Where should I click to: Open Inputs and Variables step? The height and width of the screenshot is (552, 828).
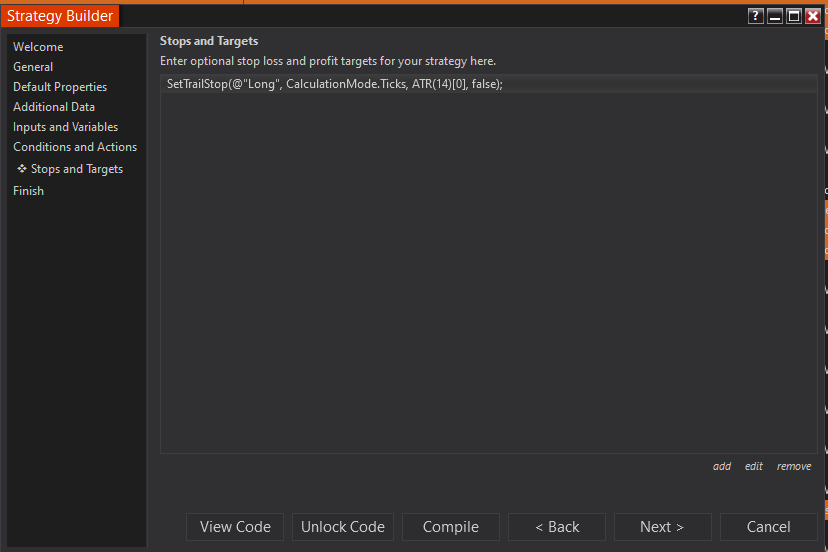click(x=65, y=127)
